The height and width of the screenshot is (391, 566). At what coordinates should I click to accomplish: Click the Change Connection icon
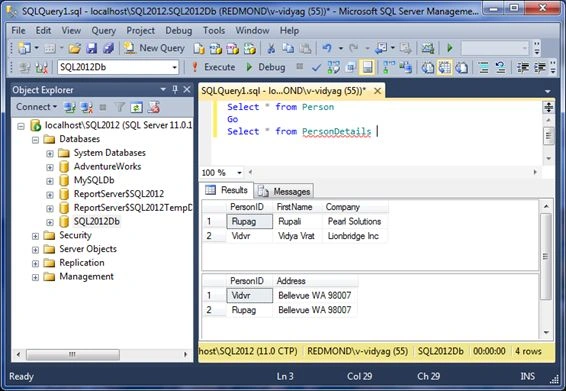click(x=42, y=68)
